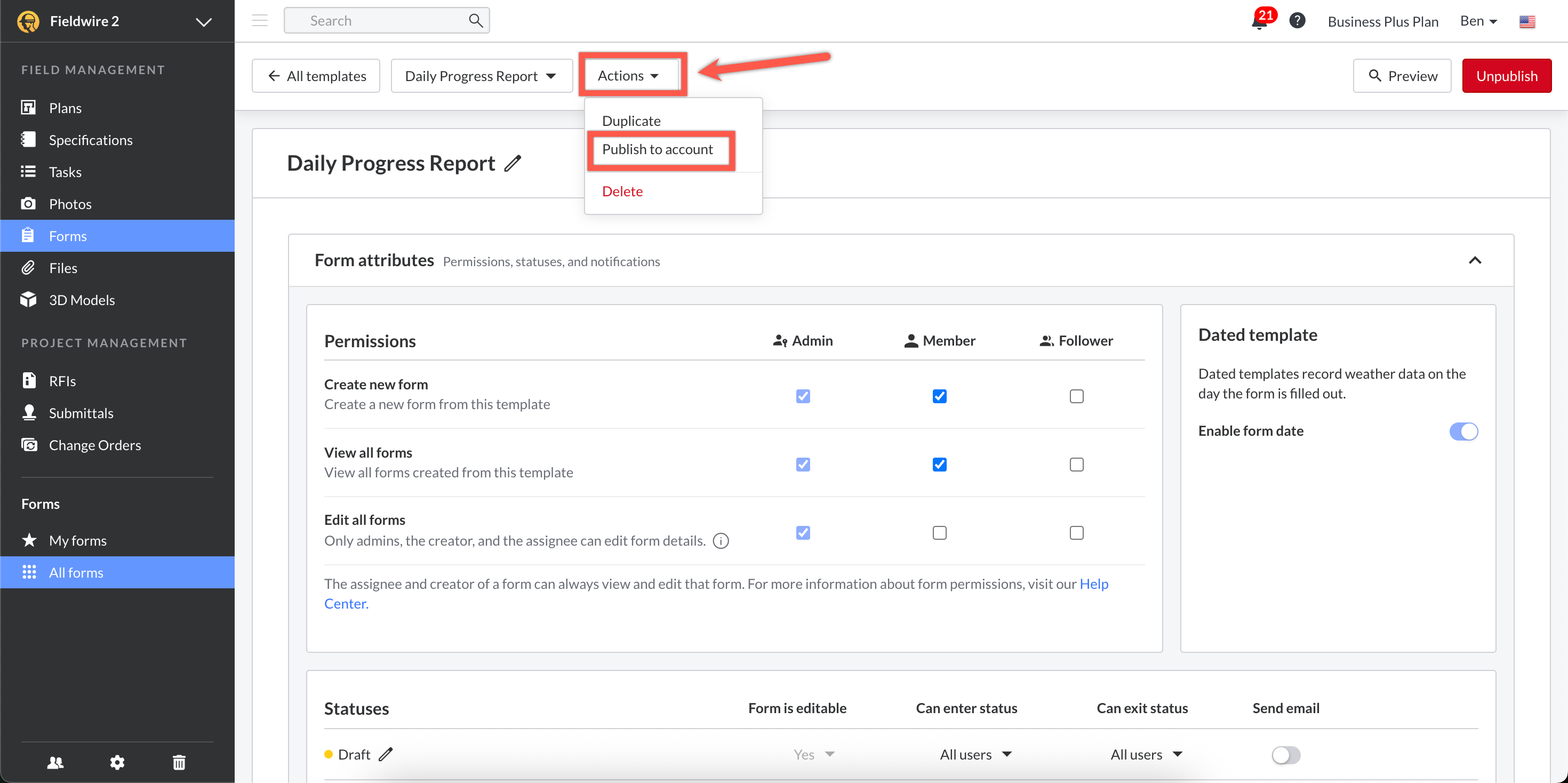This screenshot has width=1568, height=783.
Task: Click the people icon in sidebar footer
Action: point(55,762)
